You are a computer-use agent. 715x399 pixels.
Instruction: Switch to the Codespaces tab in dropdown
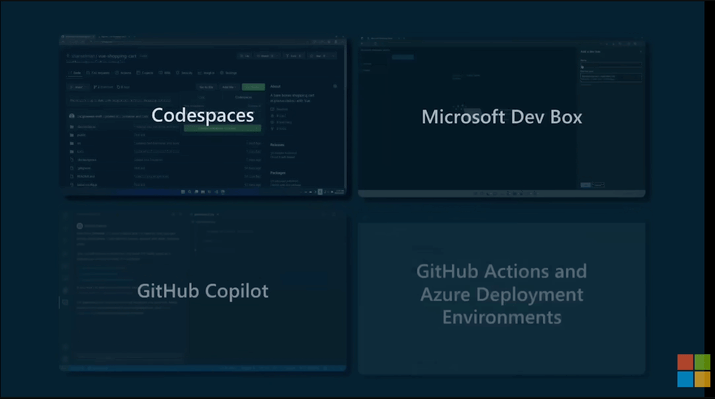(x=243, y=97)
